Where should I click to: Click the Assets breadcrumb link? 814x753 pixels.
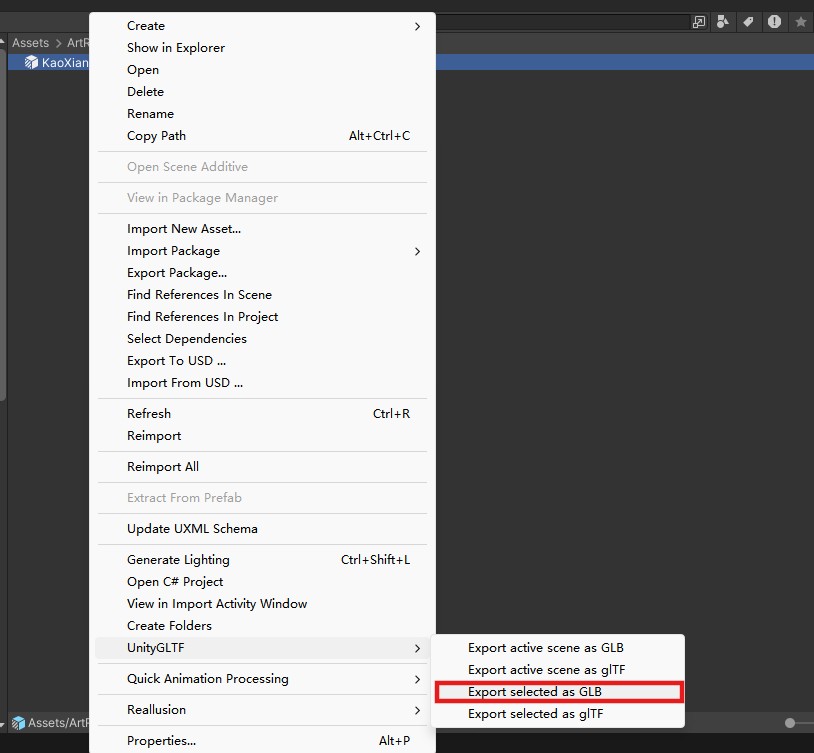pyautogui.click(x=30, y=43)
